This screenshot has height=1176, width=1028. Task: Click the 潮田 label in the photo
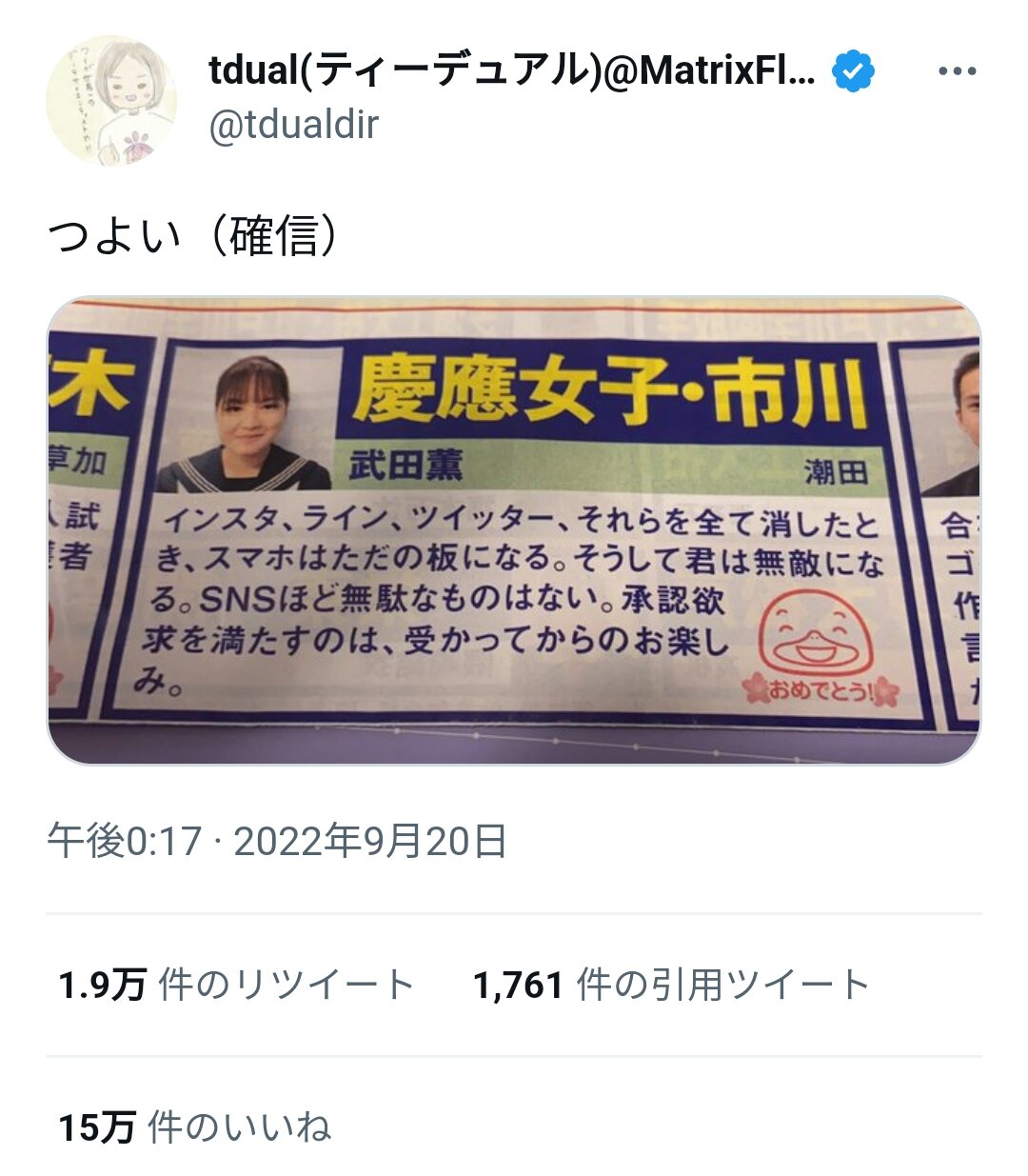coord(836,470)
